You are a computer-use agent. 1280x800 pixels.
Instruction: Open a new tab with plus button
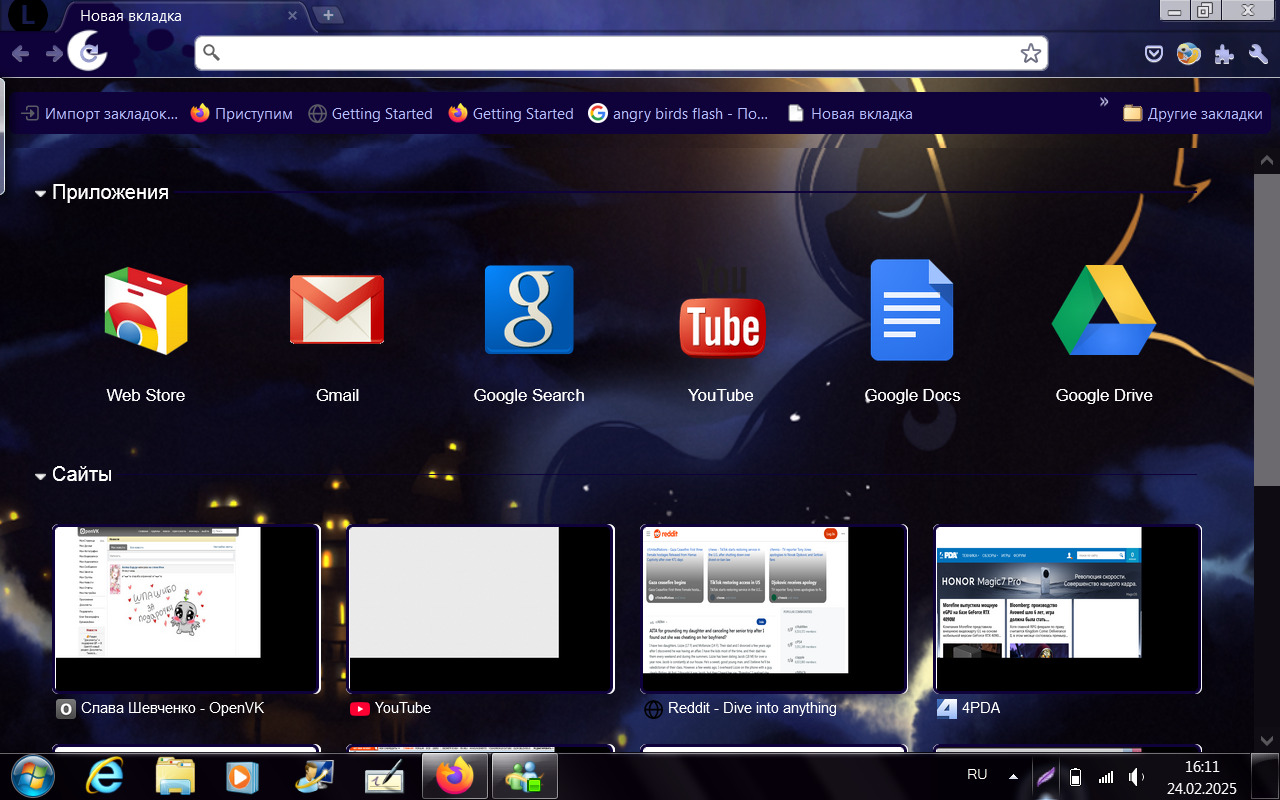327,15
